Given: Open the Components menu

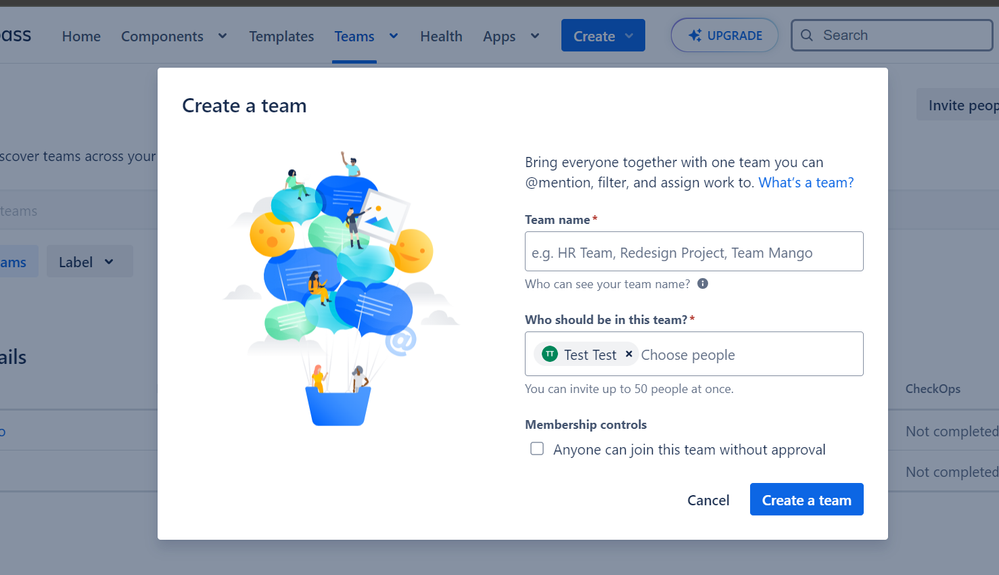Looking at the screenshot, I should 162,36.
